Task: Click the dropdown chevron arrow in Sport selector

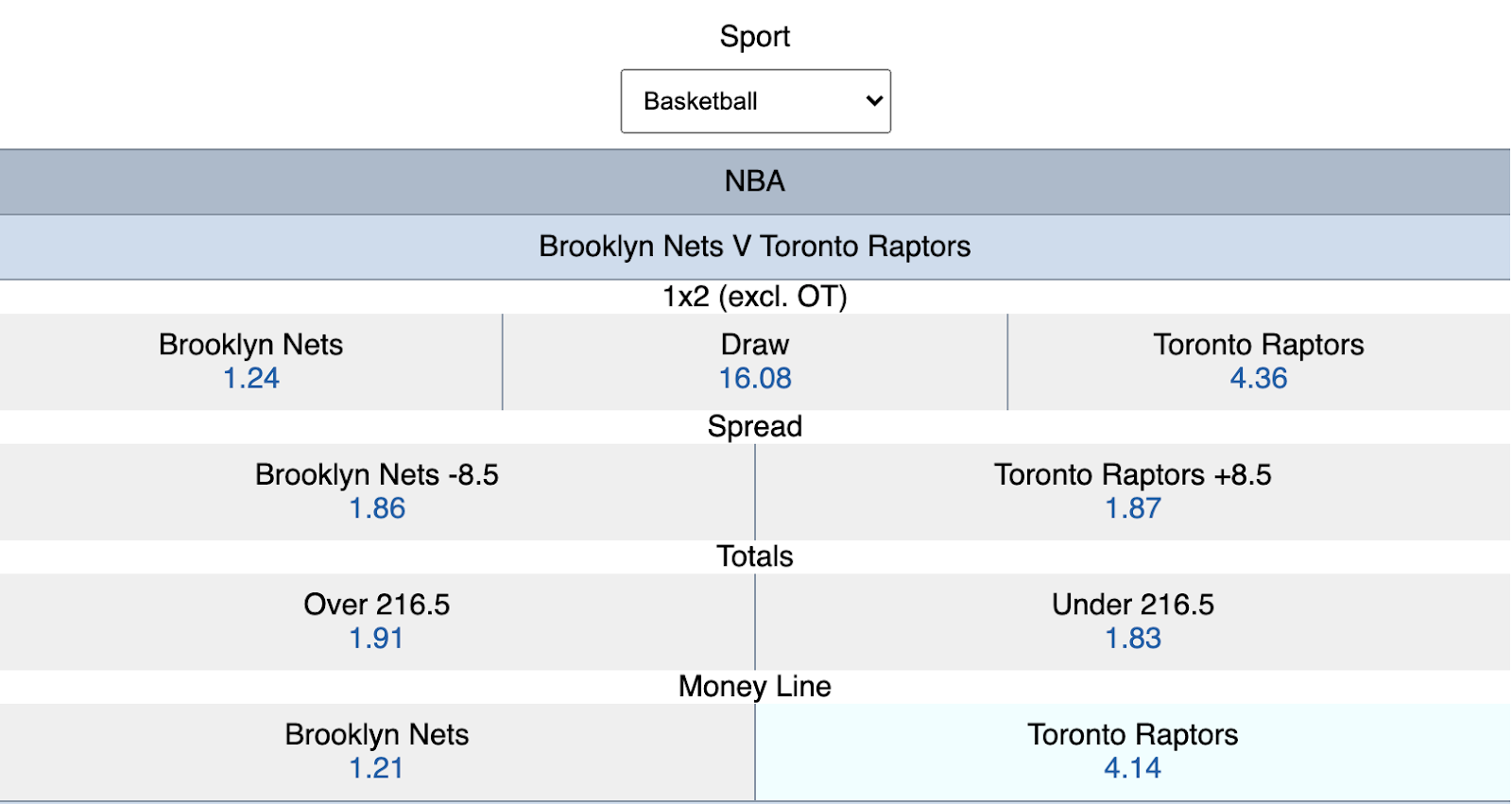Action: pyautogui.click(x=874, y=101)
